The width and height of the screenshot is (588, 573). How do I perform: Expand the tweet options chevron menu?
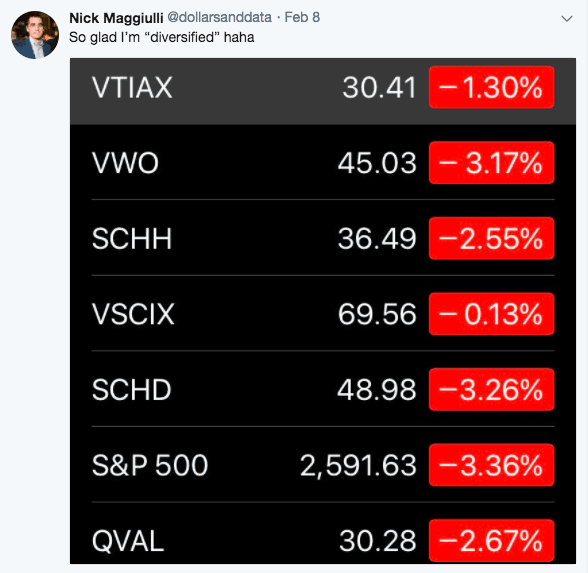[567, 18]
